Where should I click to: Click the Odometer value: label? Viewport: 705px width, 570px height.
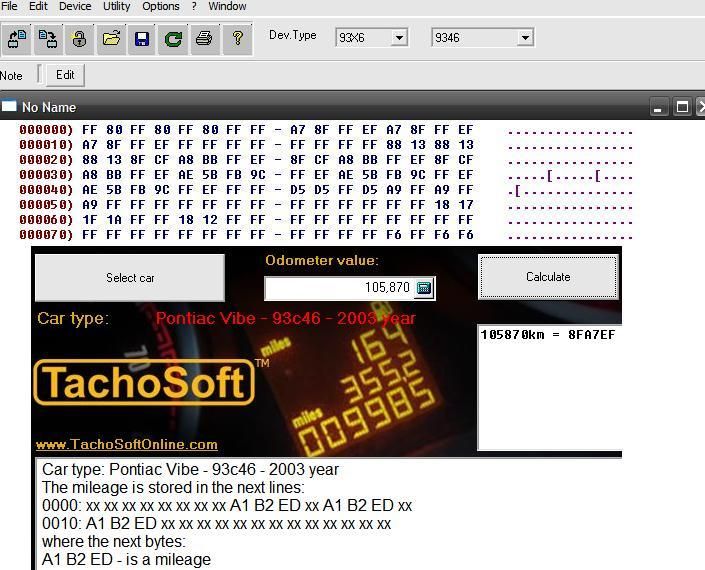coord(322,260)
